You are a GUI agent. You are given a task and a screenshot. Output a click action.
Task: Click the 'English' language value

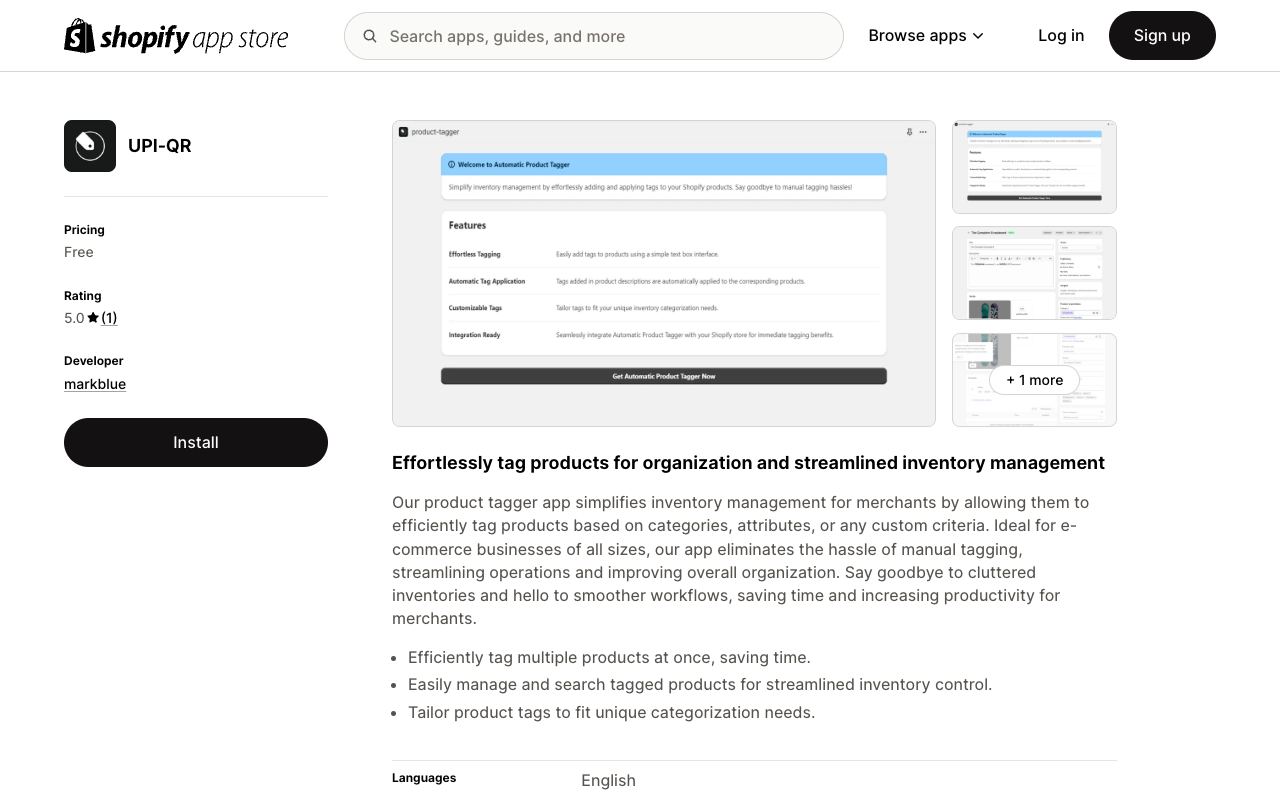click(608, 780)
